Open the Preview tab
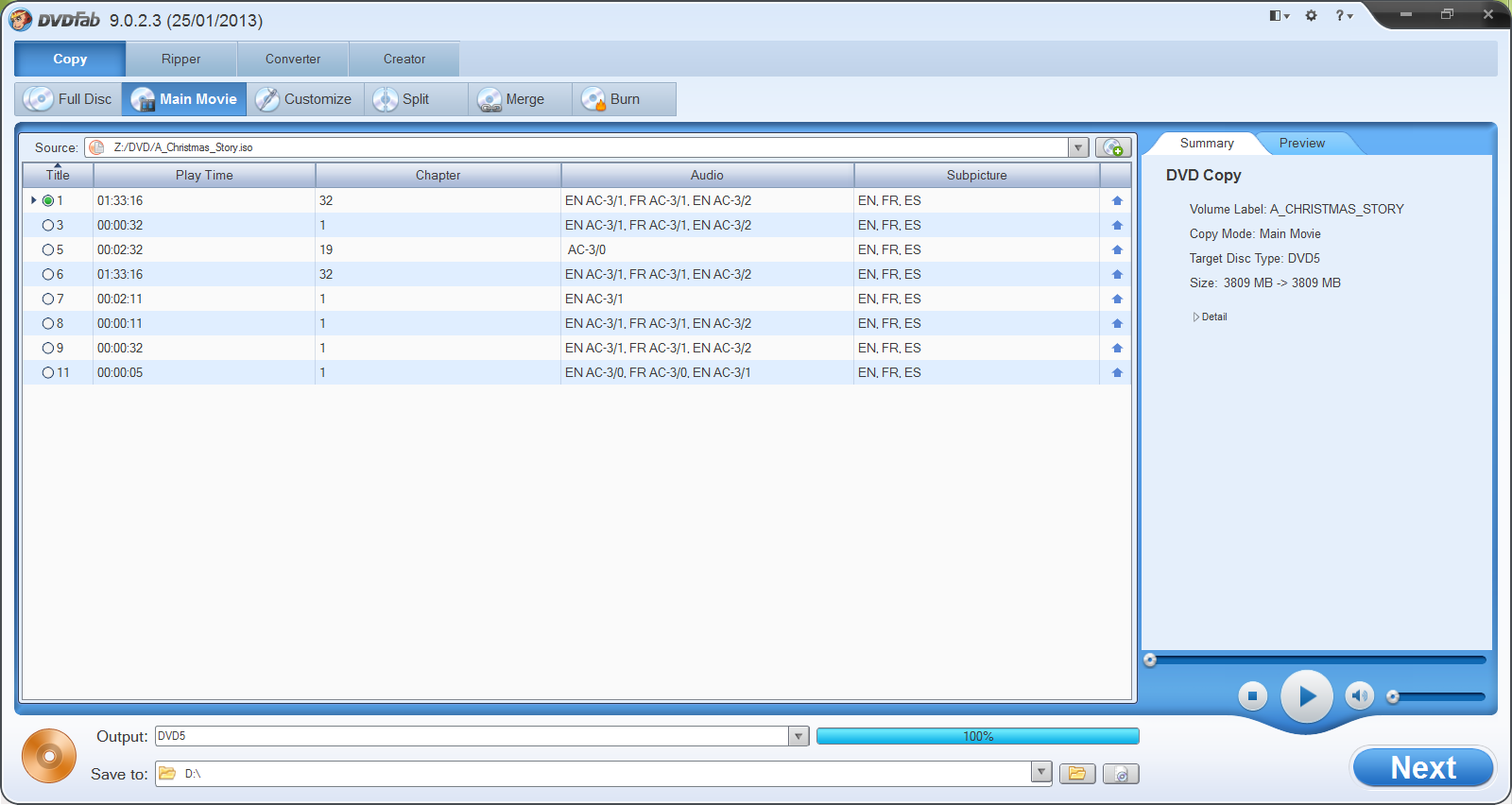The image size is (1512, 805). click(1302, 143)
